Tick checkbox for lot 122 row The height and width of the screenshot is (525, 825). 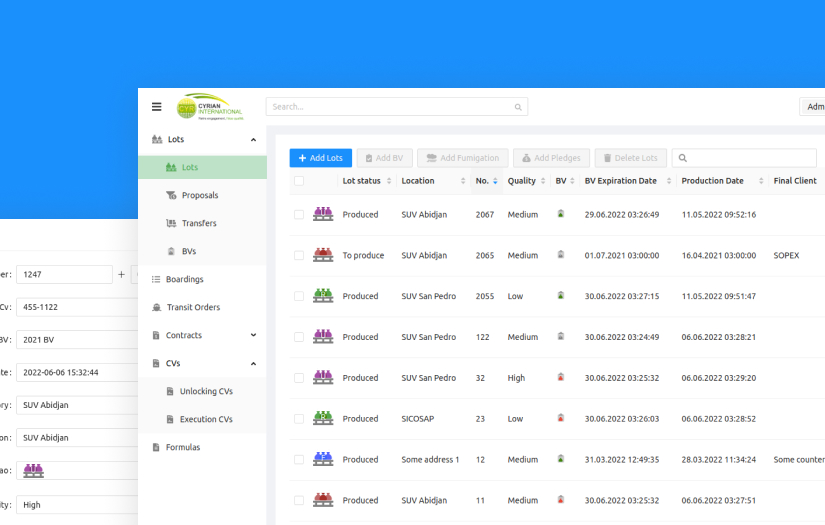(x=299, y=337)
